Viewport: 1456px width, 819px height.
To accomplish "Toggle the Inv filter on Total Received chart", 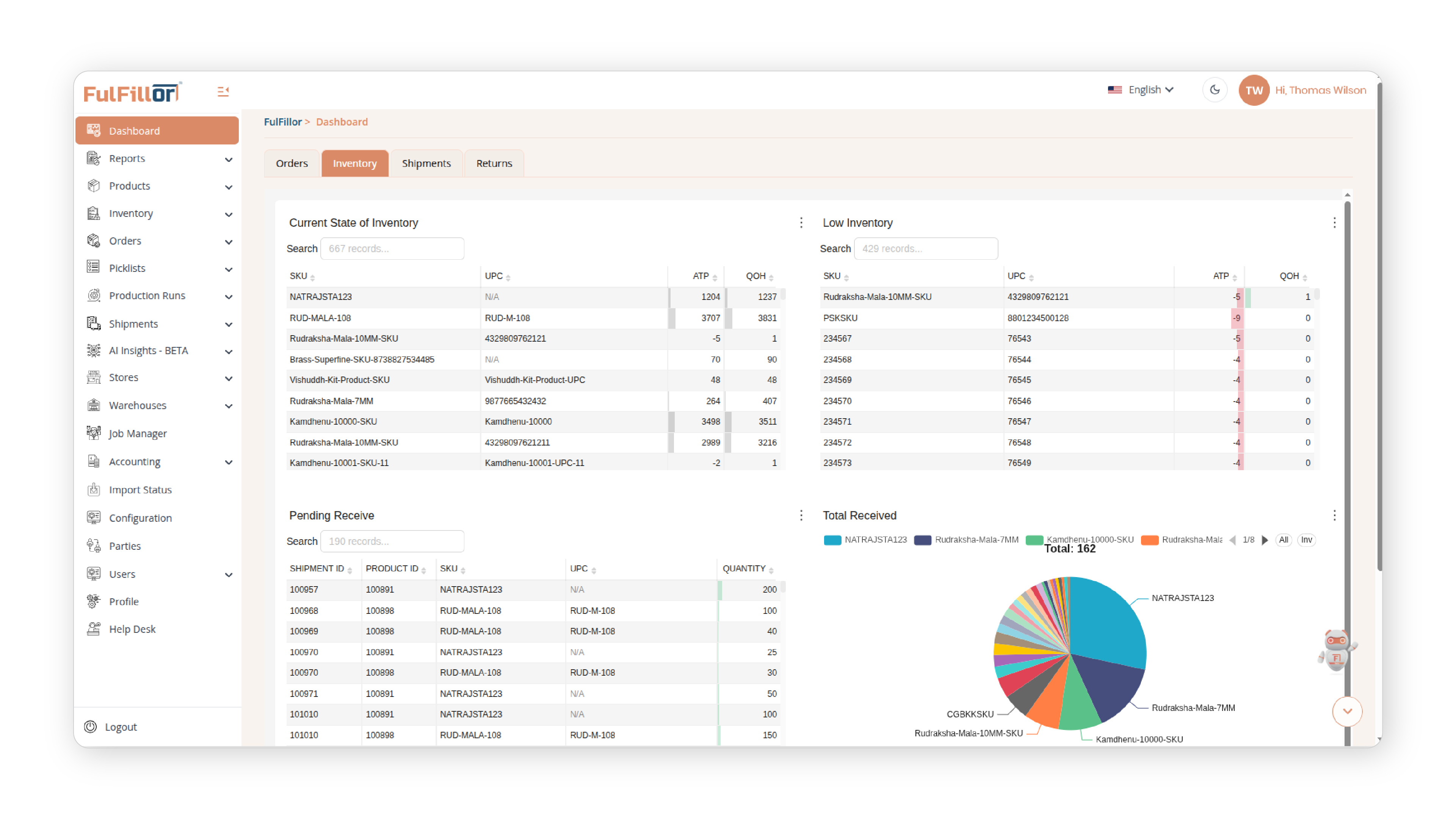I will [x=1306, y=540].
